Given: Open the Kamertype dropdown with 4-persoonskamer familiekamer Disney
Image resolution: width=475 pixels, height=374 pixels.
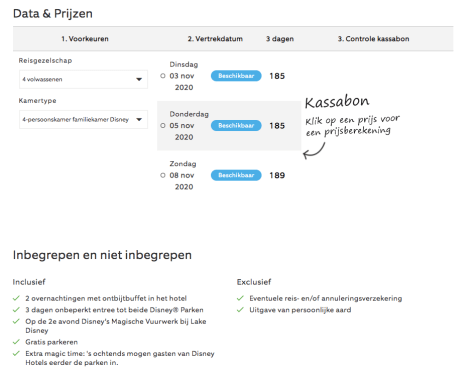Looking at the screenshot, I should tap(83, 119).
